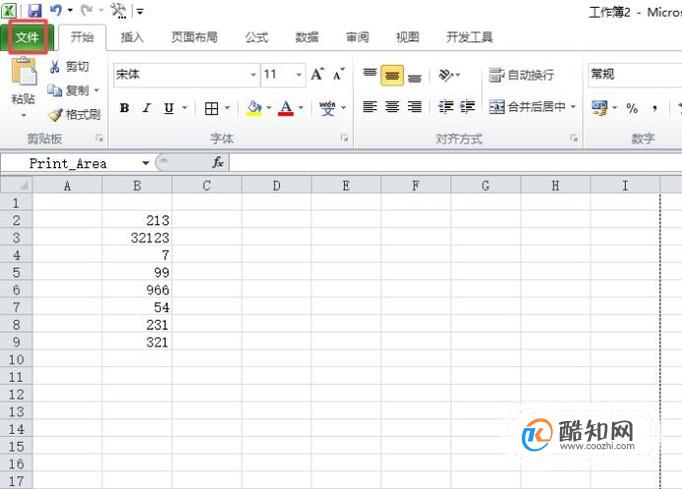This screenshot has width=682, height=489.
Task: Toggle Italic formatting
Action: click(147, 107)
